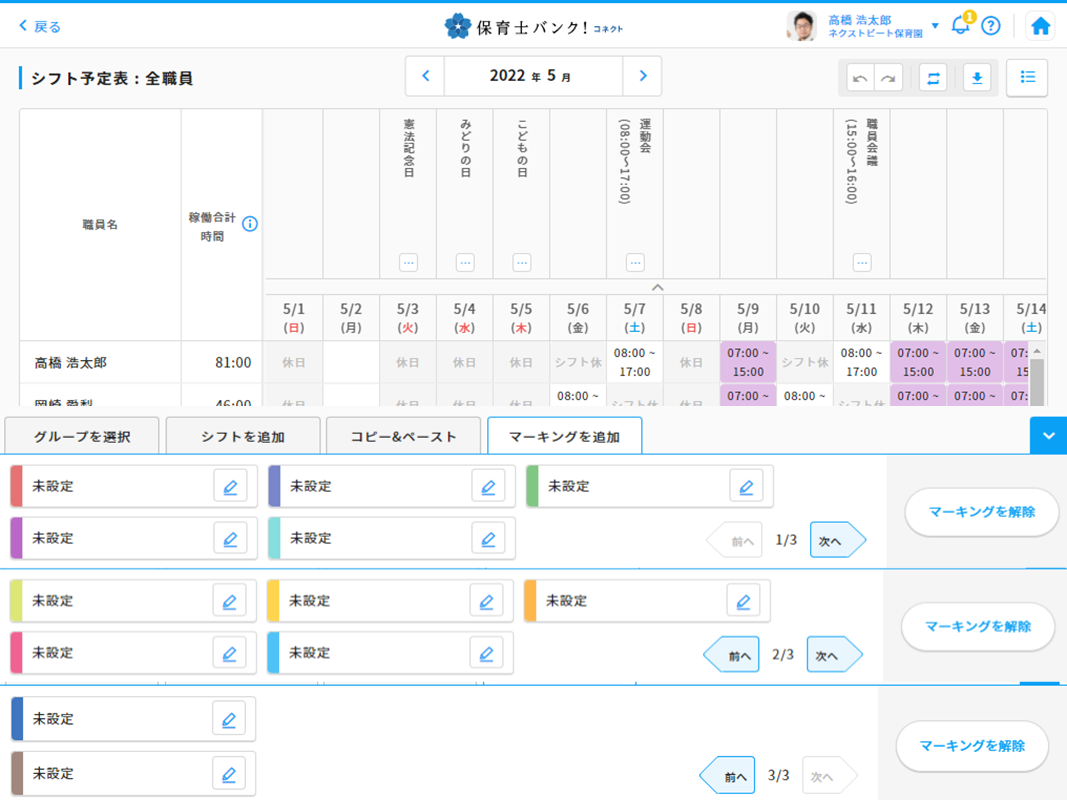Click info icon beside 稼働合計時間

[250, 224]
